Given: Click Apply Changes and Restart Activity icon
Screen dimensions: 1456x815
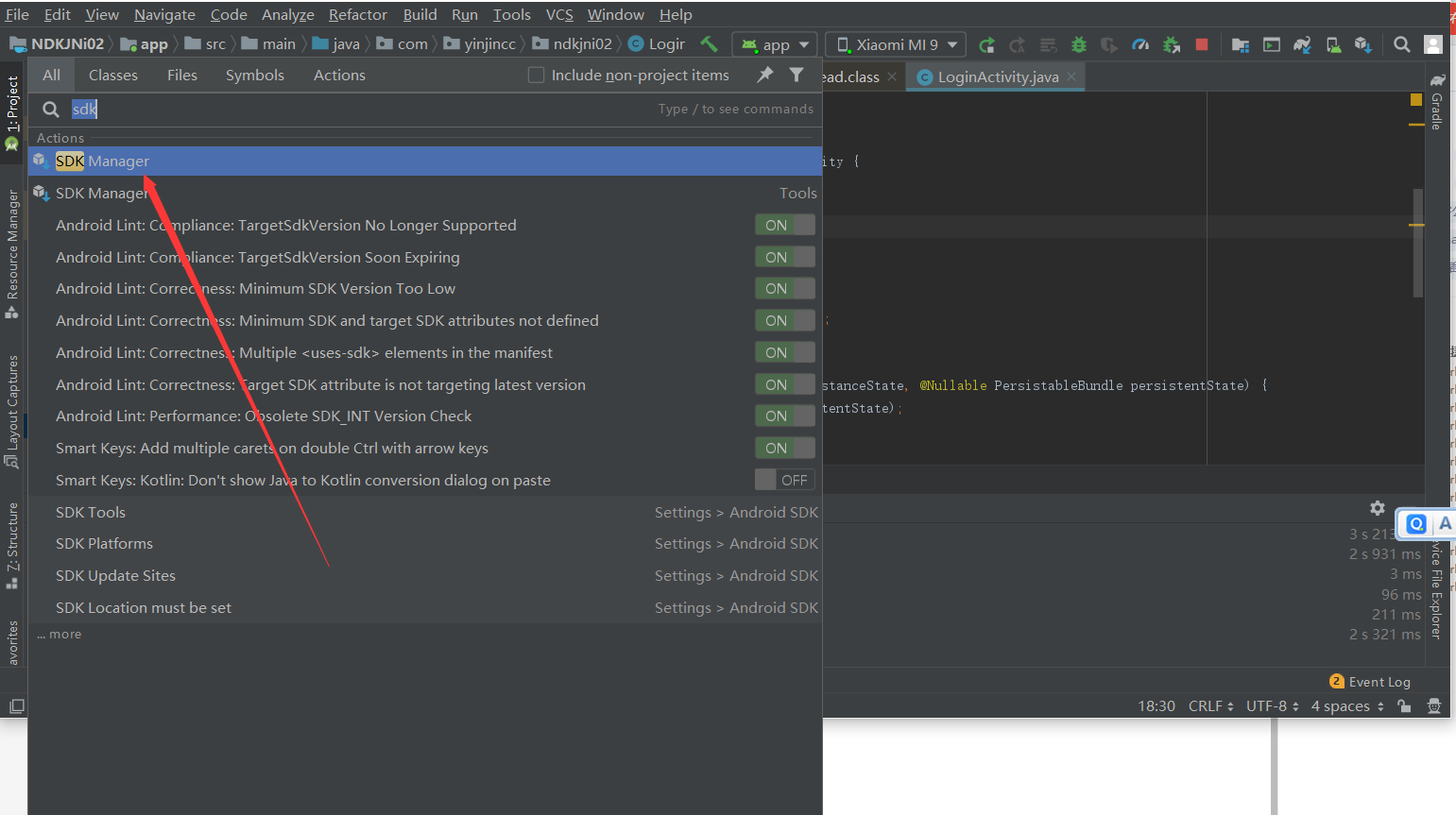Looking at the screenshot, I should point(1017,44).
